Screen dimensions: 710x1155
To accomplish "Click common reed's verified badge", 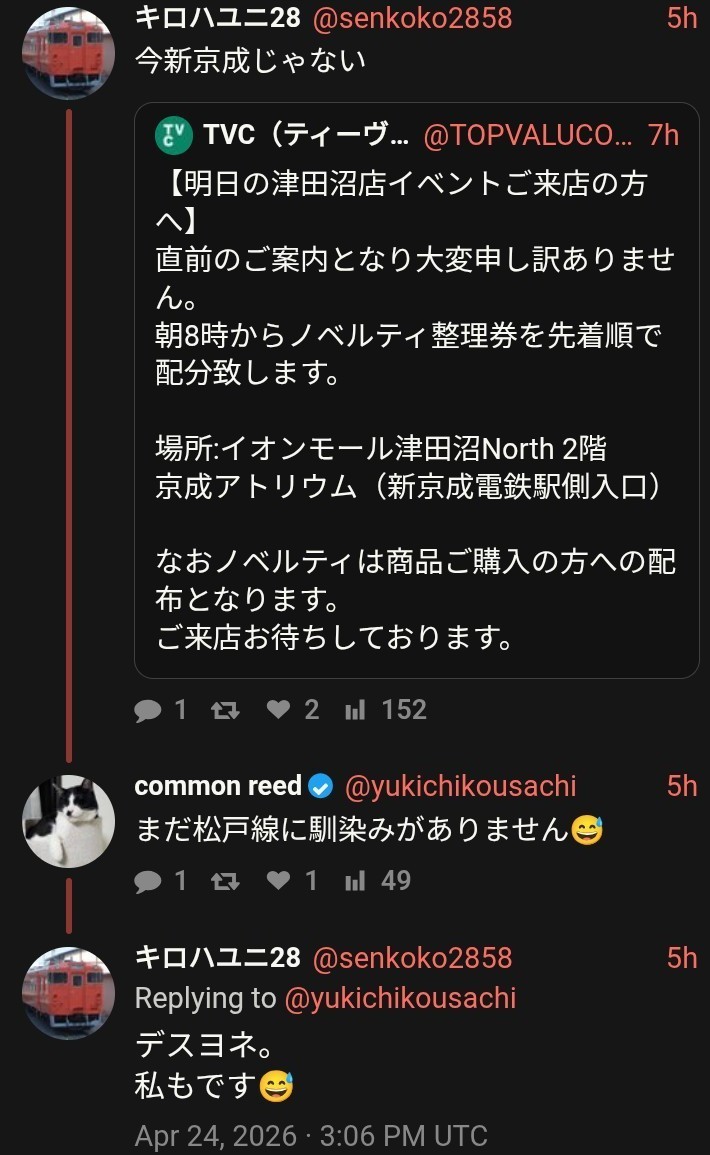I will coord(320,787).
